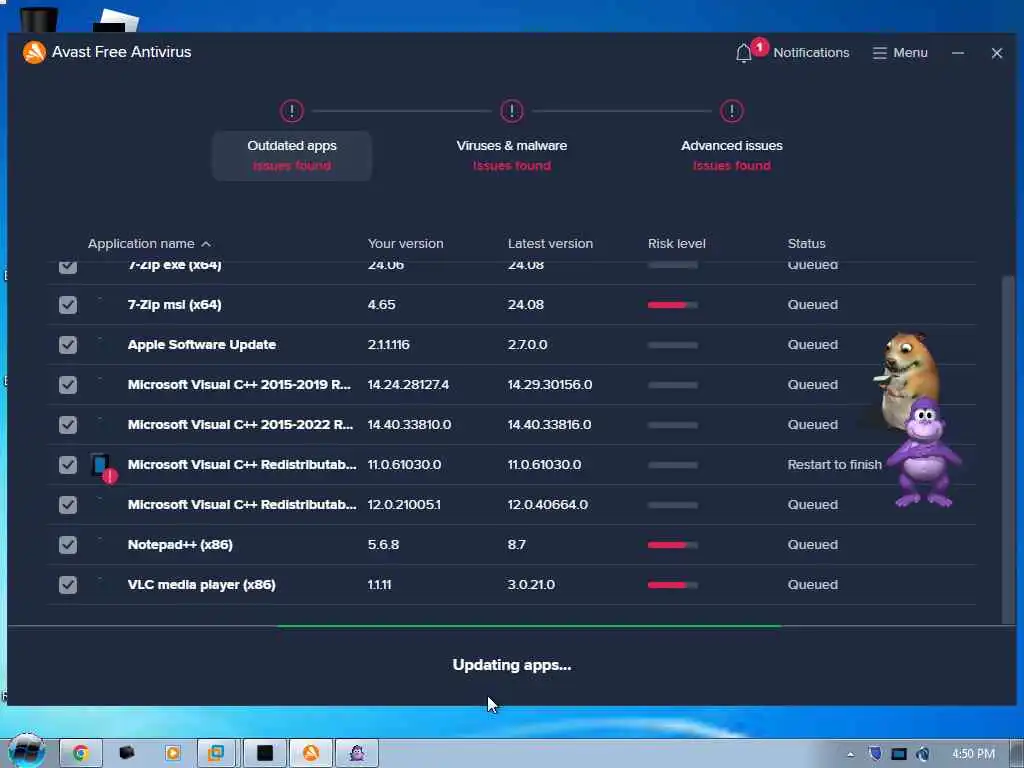Click Restart to finish status
The width and height of the screenshot is (1024, 768).
coord(835,465)
